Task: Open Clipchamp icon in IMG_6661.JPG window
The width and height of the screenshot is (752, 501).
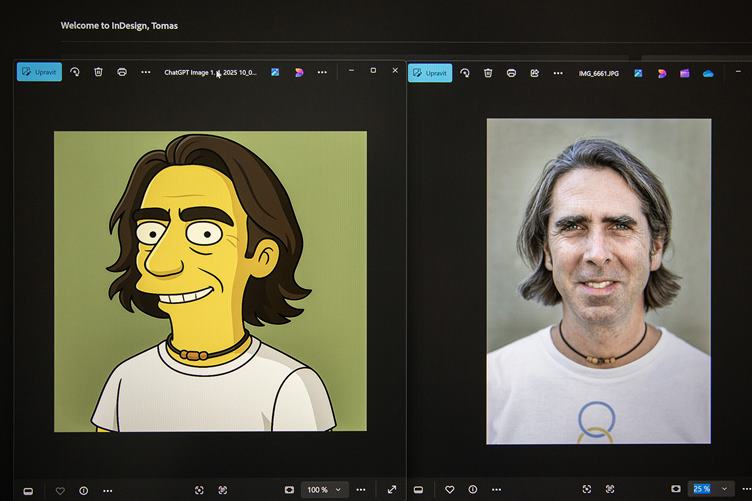Action: pyautogui.click(x=662, y=73)
